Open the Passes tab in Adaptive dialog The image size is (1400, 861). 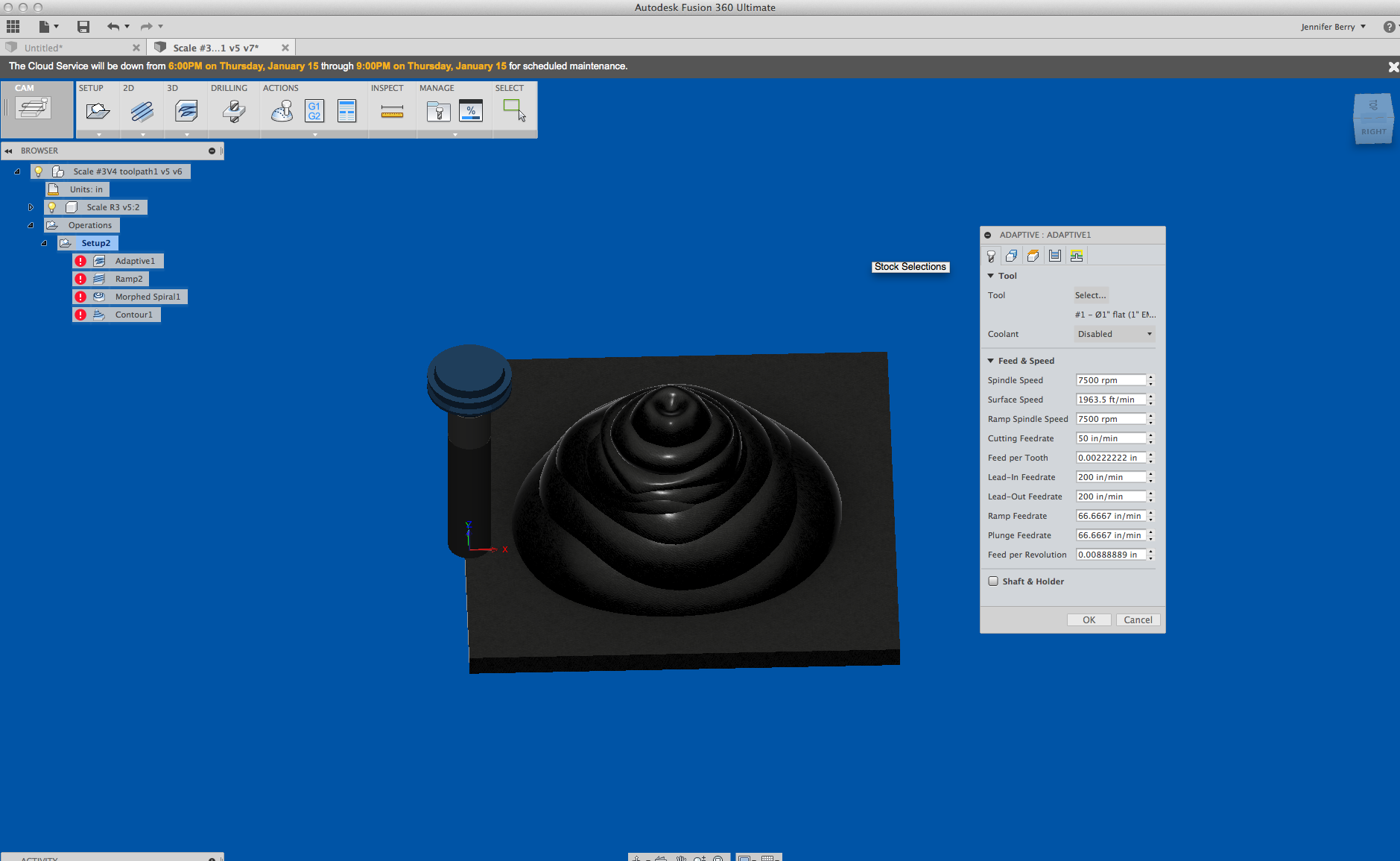1054,256
